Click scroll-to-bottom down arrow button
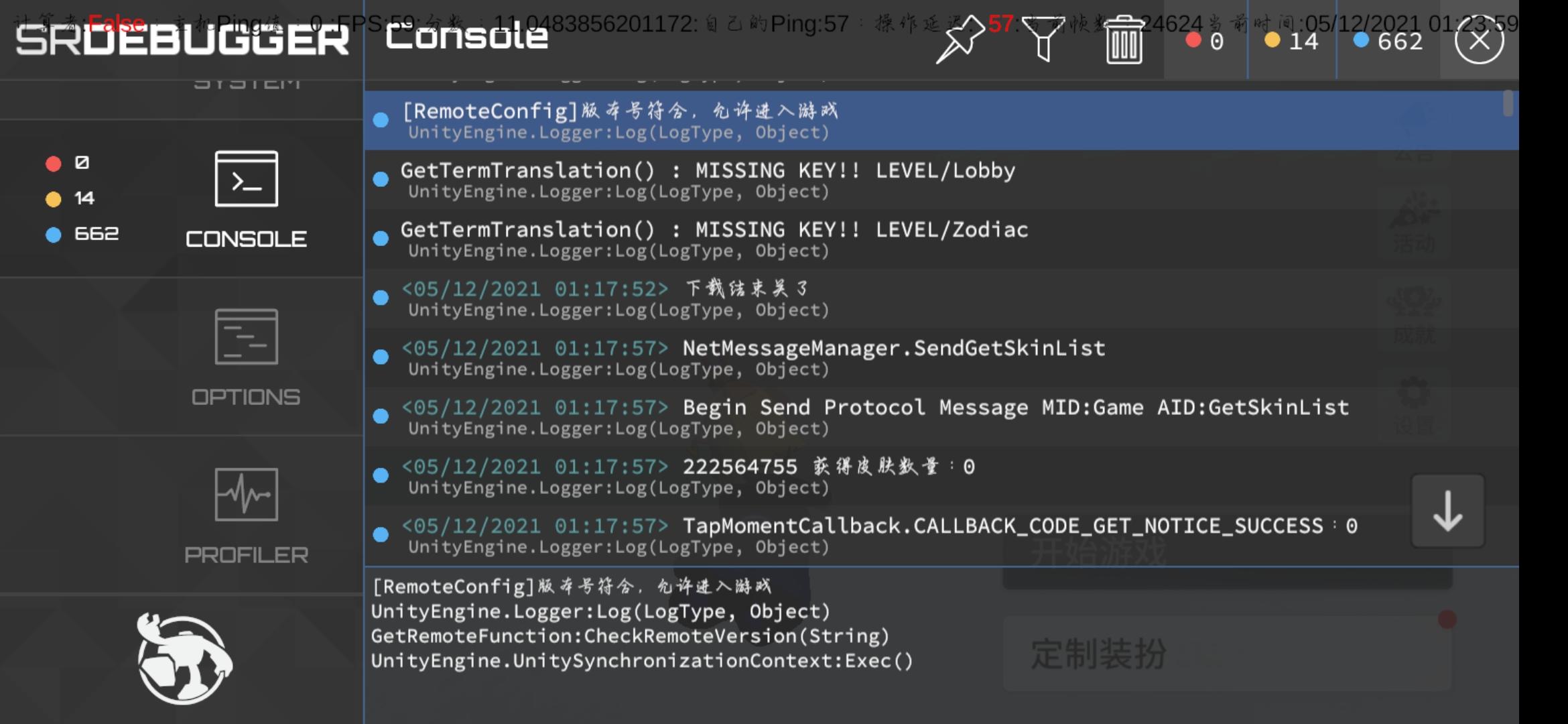The image size is (1568, 724). coord(1447,511)
